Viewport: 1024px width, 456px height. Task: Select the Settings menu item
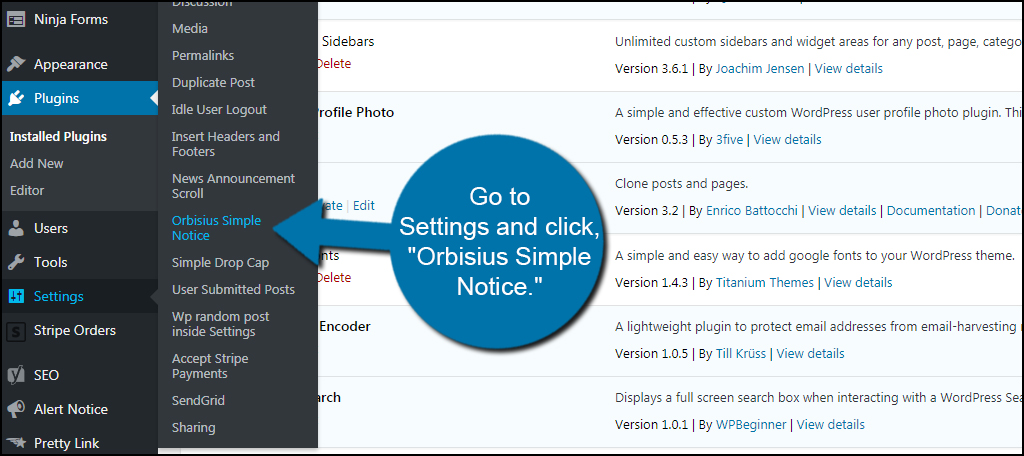click(59, 297)
